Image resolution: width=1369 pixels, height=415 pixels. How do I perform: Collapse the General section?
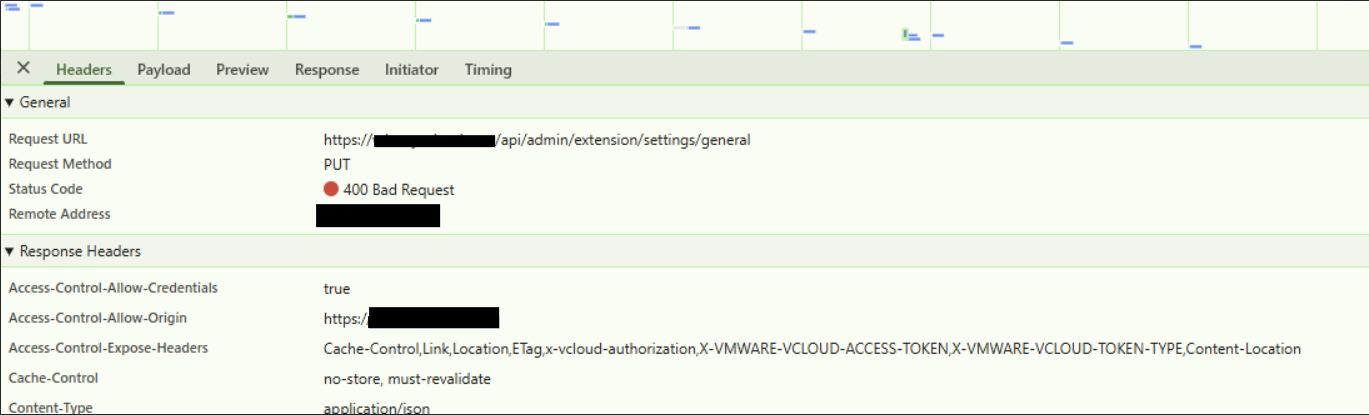(x=10, y=102)
